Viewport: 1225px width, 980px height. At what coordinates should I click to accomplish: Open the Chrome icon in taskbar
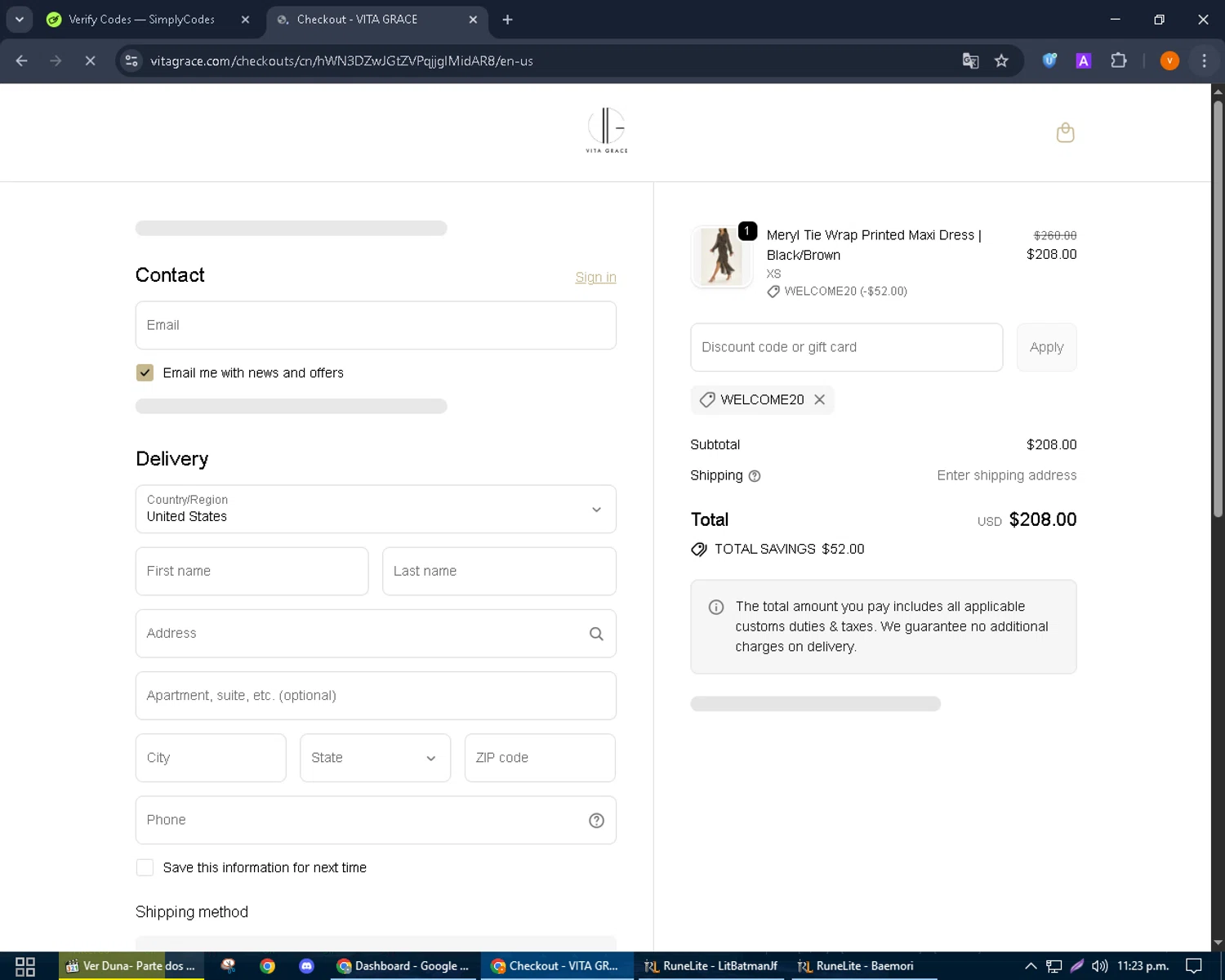pos(267,966)
